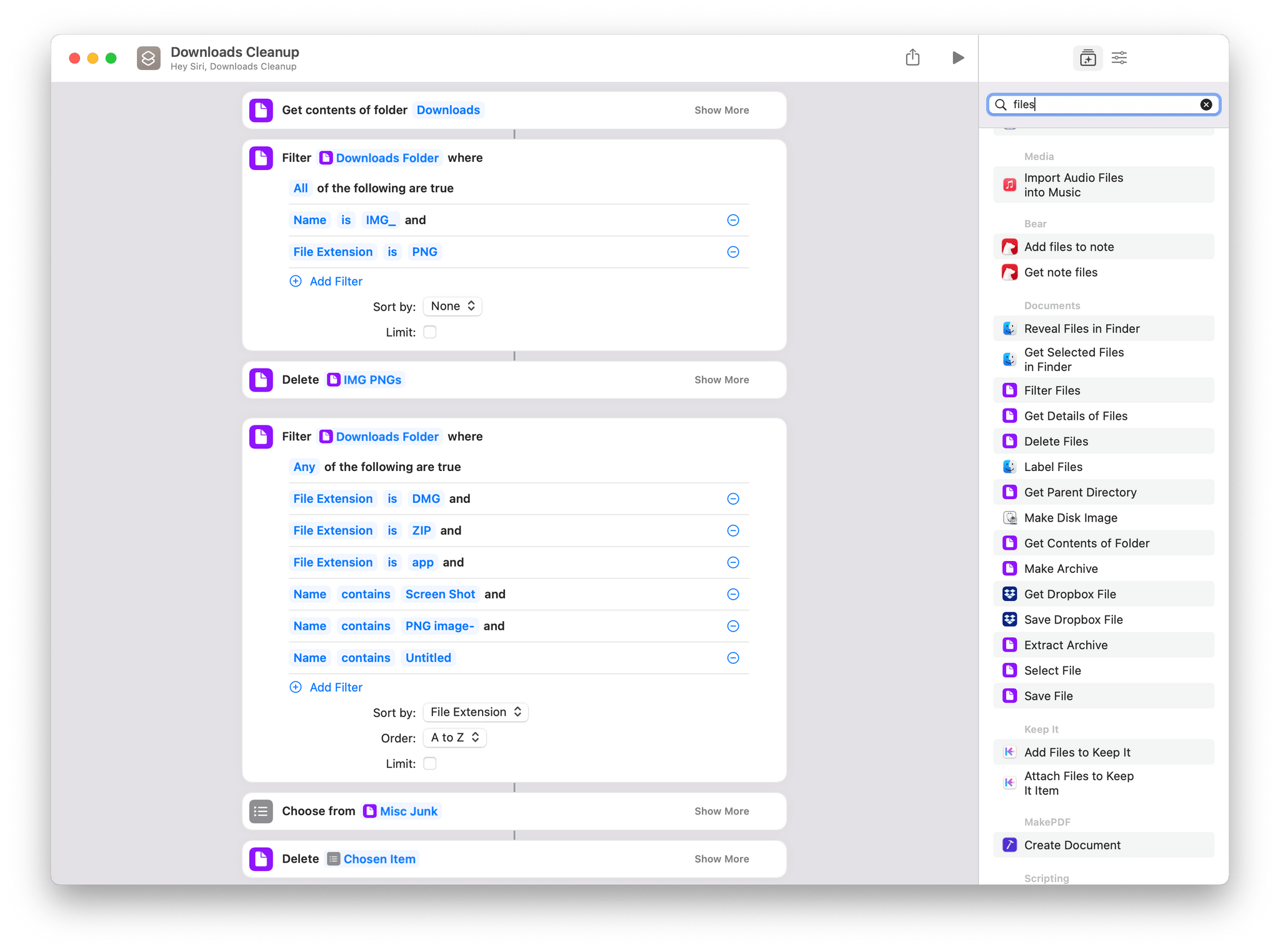Screen dimensions: 1280x952
Task: Select the Save File action
Action: point(1103,696)
